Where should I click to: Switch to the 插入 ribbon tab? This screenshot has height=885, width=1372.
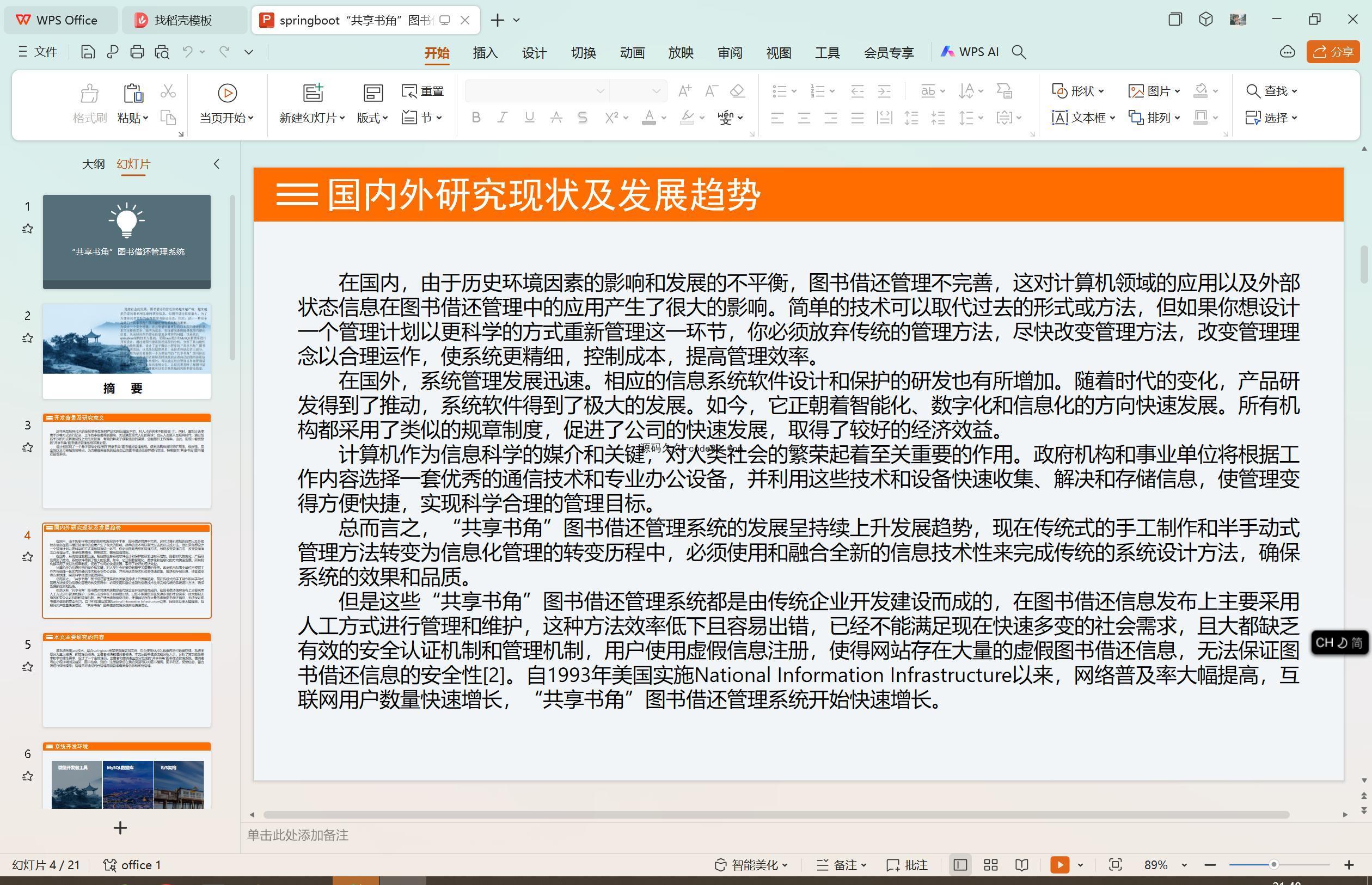[485, 53]
